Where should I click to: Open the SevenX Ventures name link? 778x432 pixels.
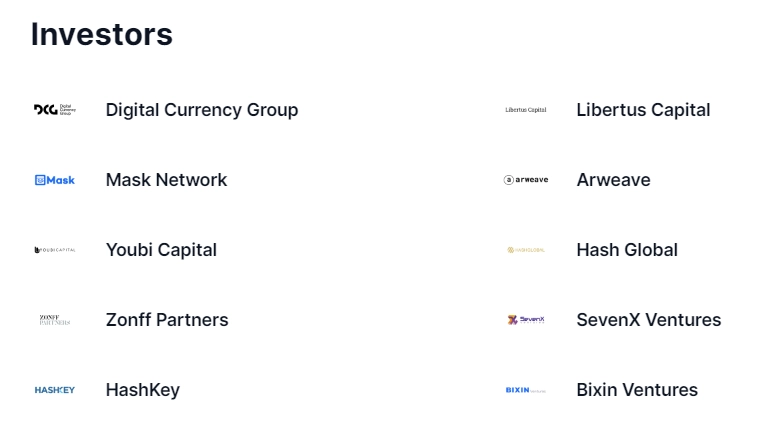(x=648, y=320)
